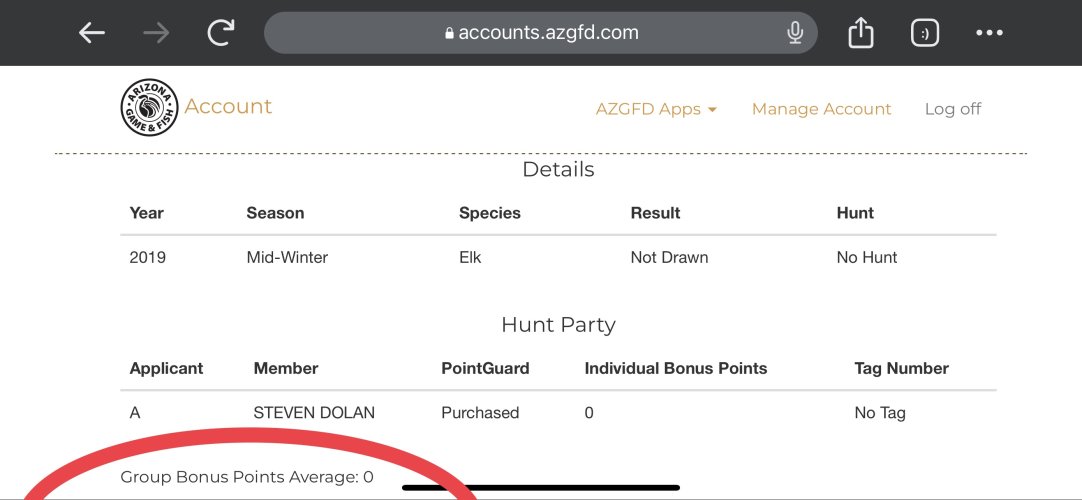Open the share sheet icon
The height and width of the screenshot is (500, 1082).
tap(860, 32)
